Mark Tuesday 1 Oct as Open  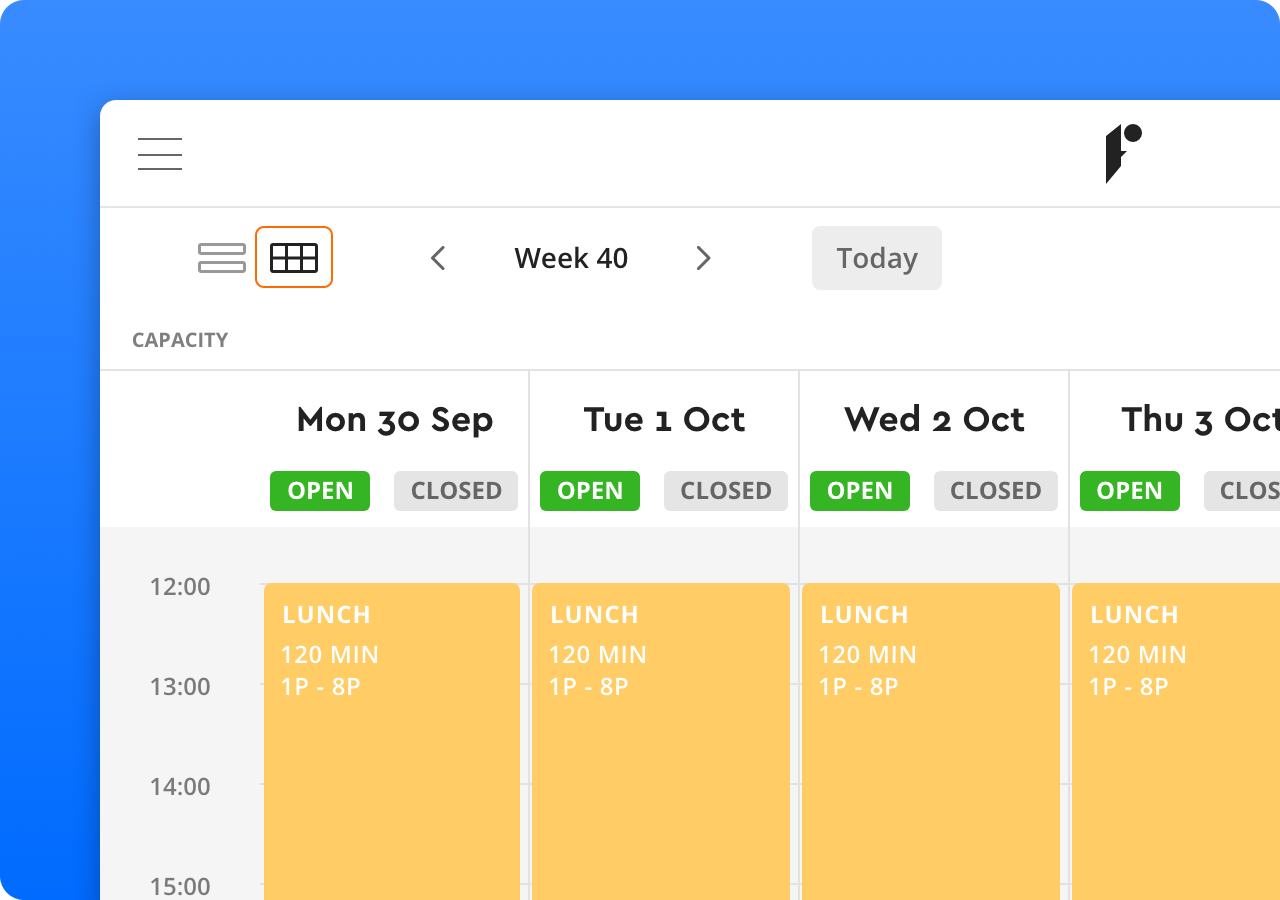click(590, 491)
